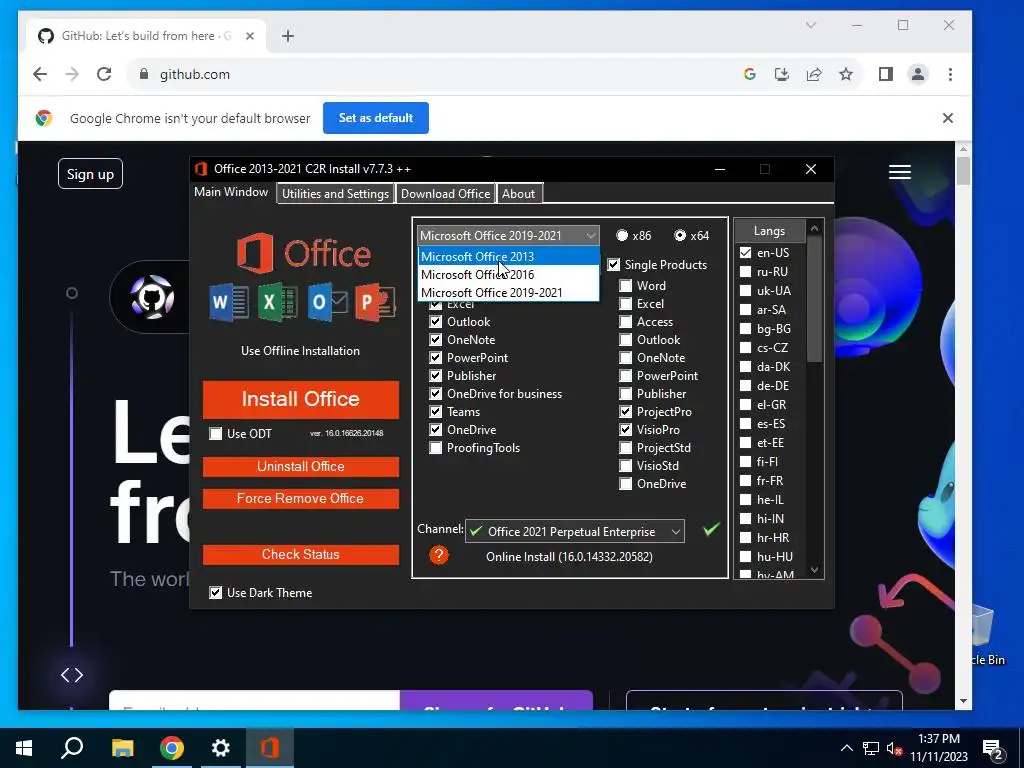
Task: Open File Explorer from the taskbar
Action: tap(122, 748)
